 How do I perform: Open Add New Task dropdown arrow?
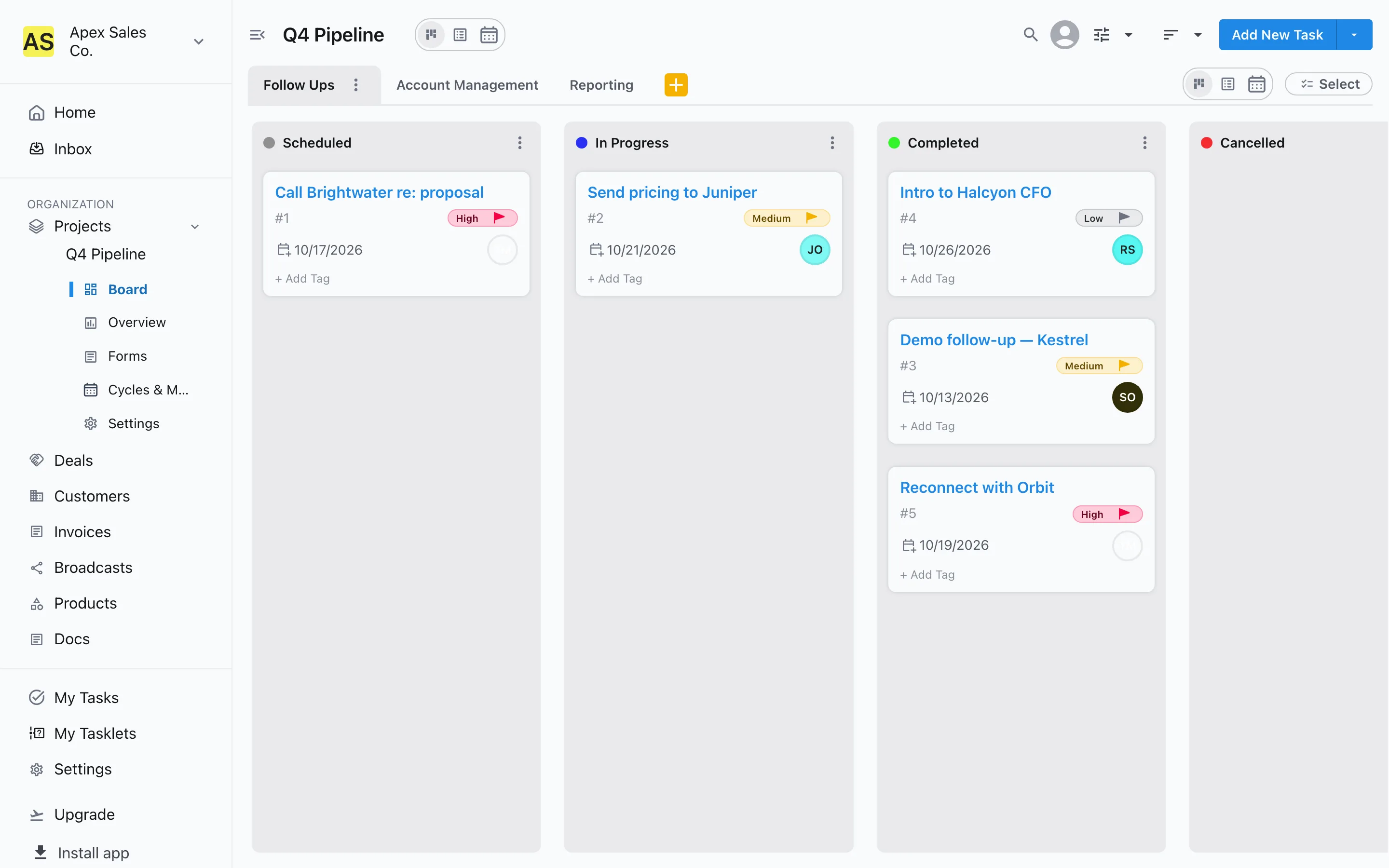[x=1354, y=35]
